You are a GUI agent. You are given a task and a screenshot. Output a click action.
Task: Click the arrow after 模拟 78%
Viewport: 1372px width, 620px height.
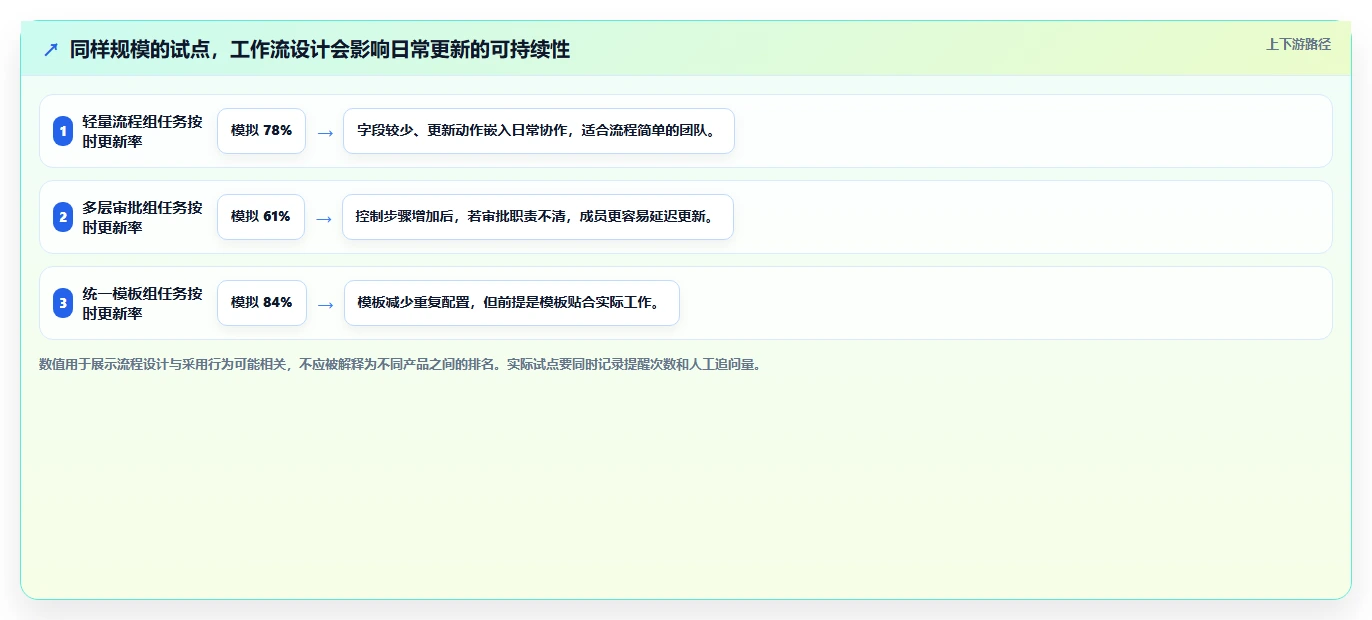tap(325, 132)
